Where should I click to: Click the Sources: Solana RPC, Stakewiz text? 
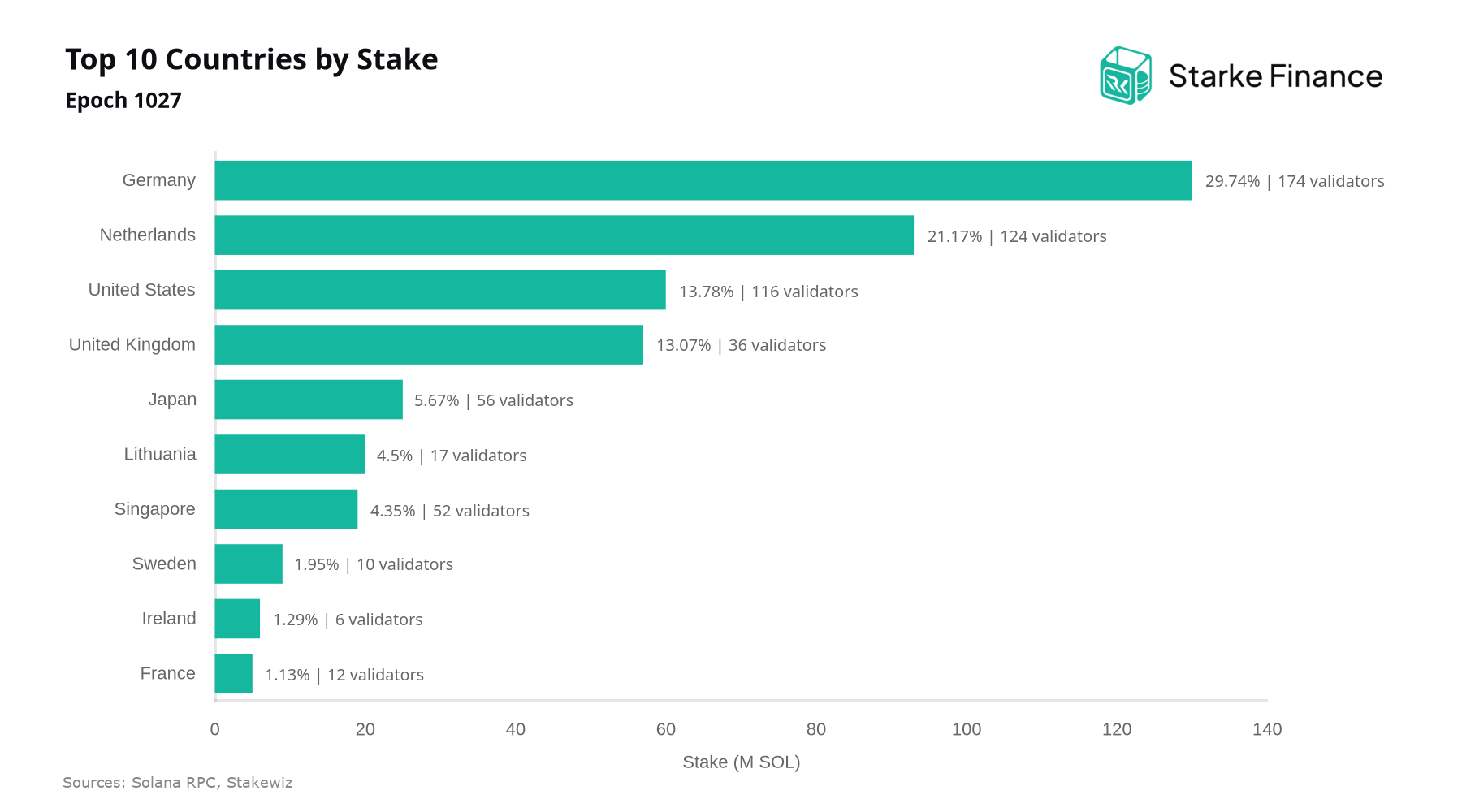tap(178, 783)
